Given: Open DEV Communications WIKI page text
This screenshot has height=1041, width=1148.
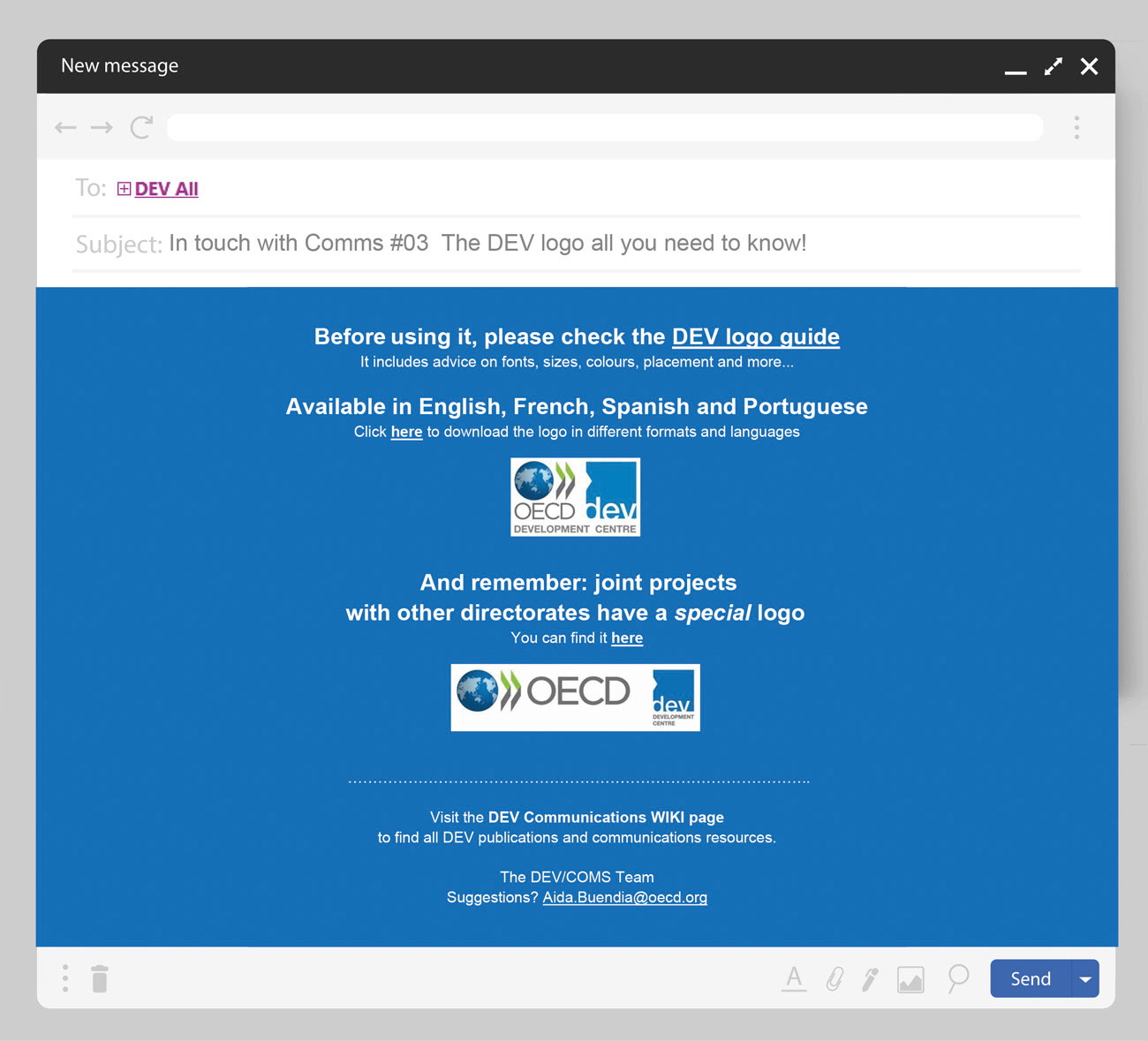Looking at the screenshot, I should click(606, 818).
